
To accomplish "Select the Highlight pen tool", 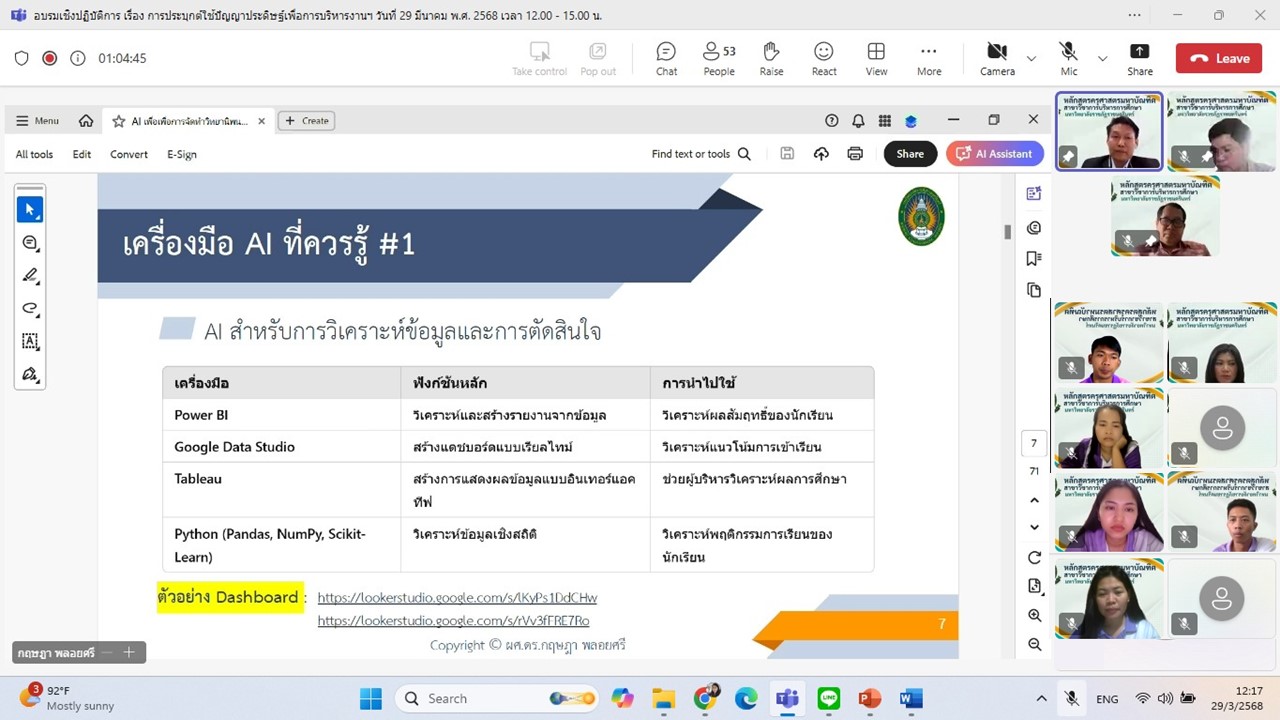I will pos(30,276).
